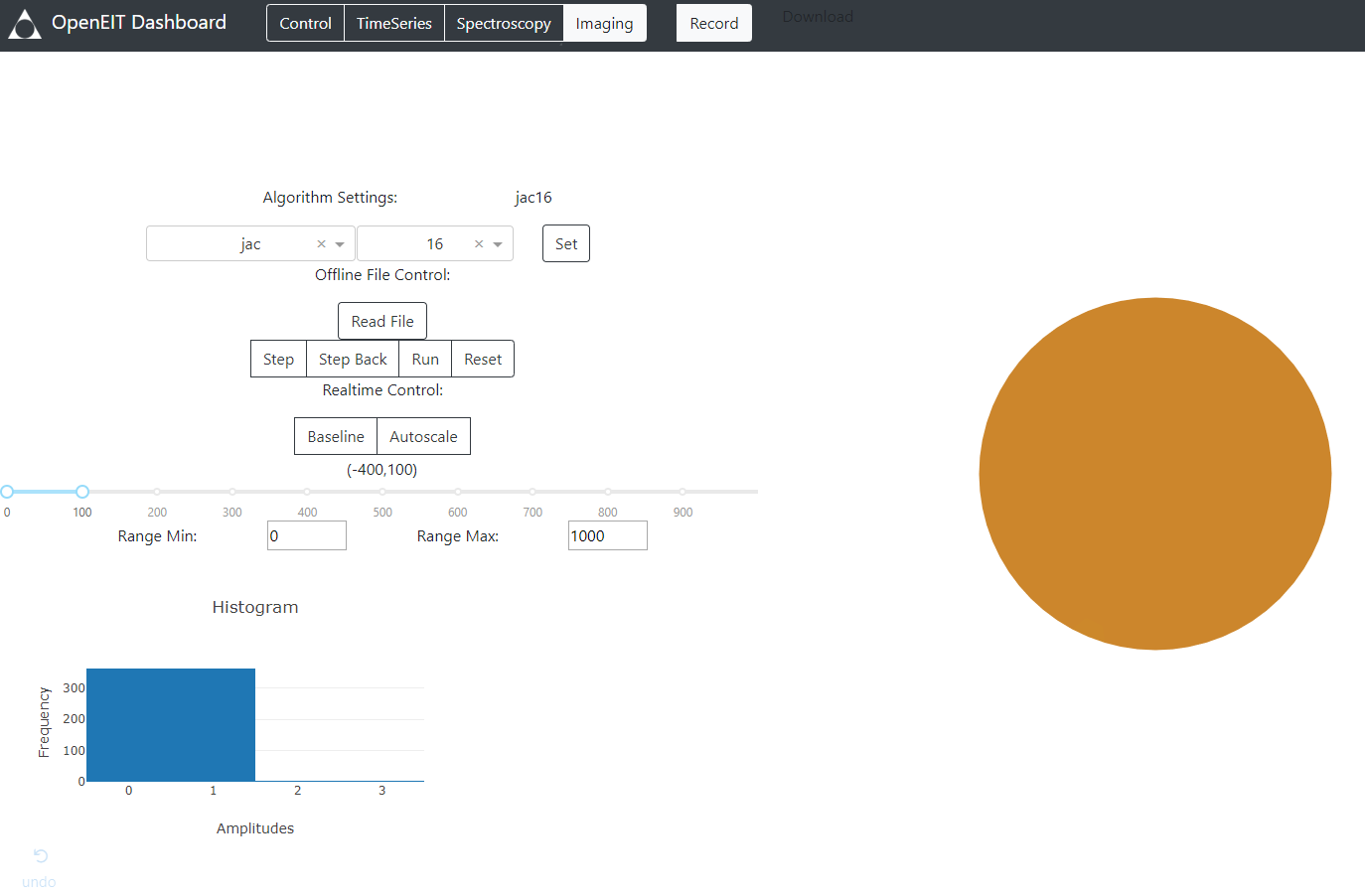Click the Range Min input field

tap(306, 534)
